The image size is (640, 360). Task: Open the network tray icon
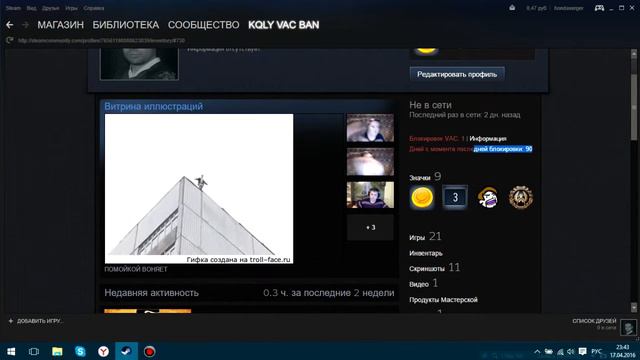(560, 351)
